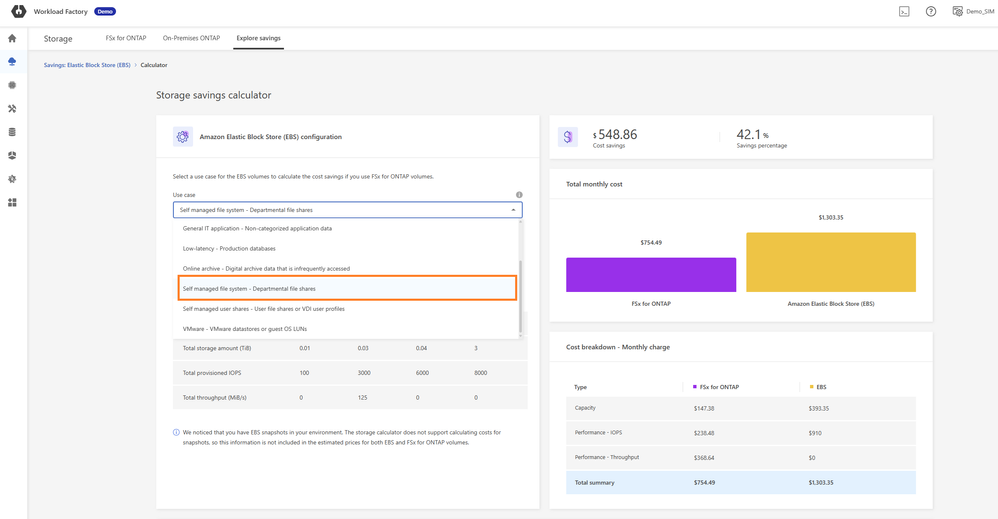
Task: Pick 'Online archive - Digital archive data' option
Action: [x=266, y=268]
